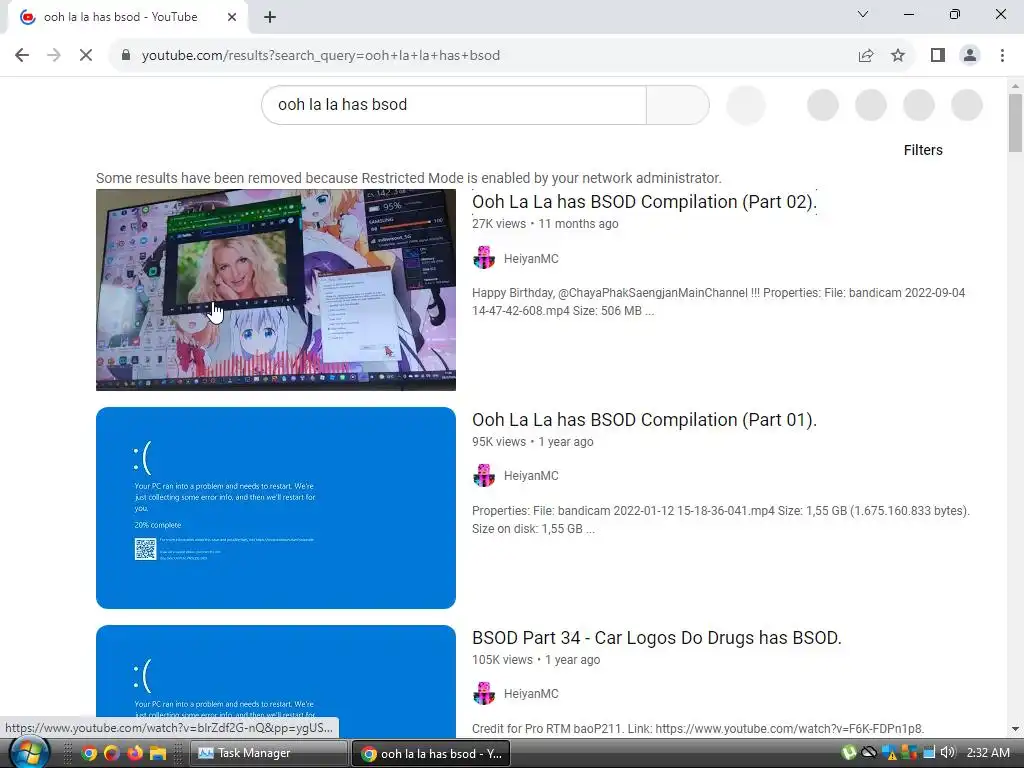1024x768 pixels.
Task: Click '105K views' text
Action: click(x=502, y=660)
